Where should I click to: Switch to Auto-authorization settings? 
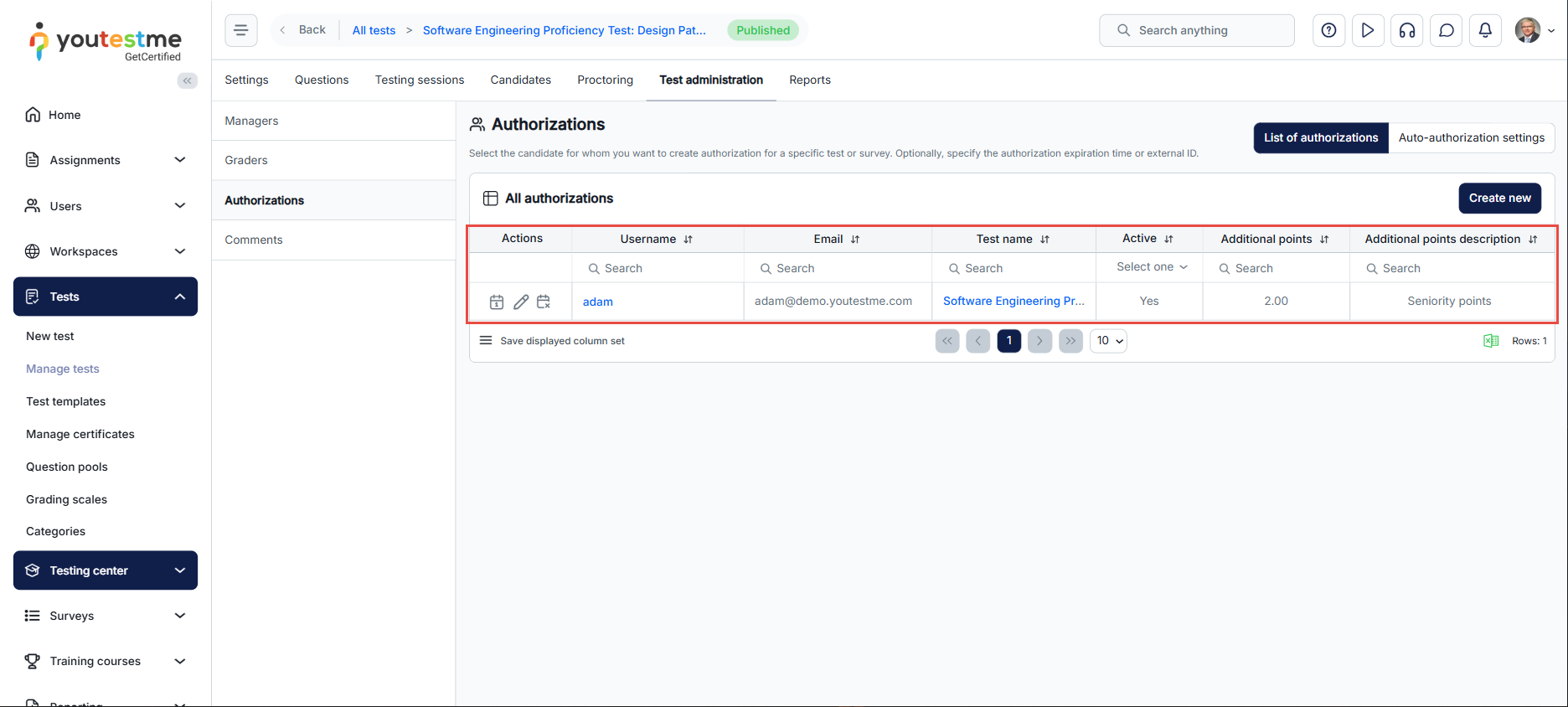pyautogui.click(x=1471, y=137)
